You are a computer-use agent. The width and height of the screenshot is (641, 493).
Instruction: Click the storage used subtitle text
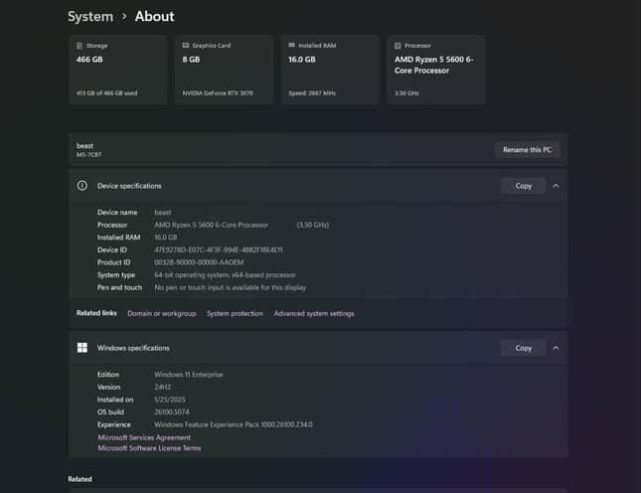coord(107,93)
